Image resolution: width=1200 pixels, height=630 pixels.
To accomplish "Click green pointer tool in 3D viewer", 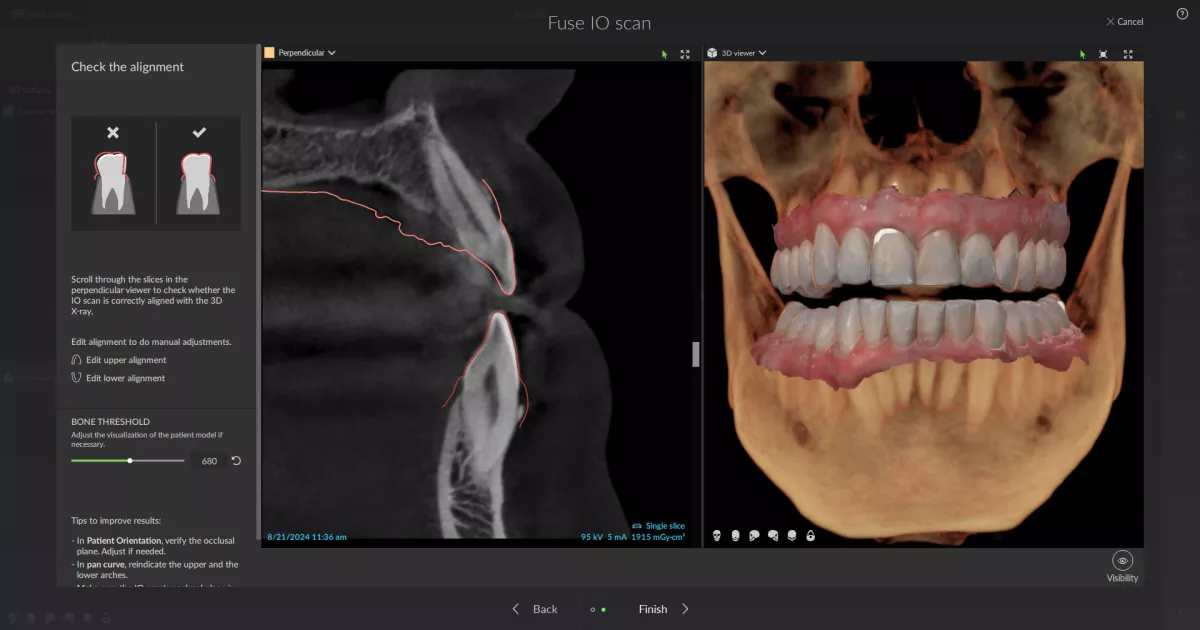I will tap(1082, 54).
